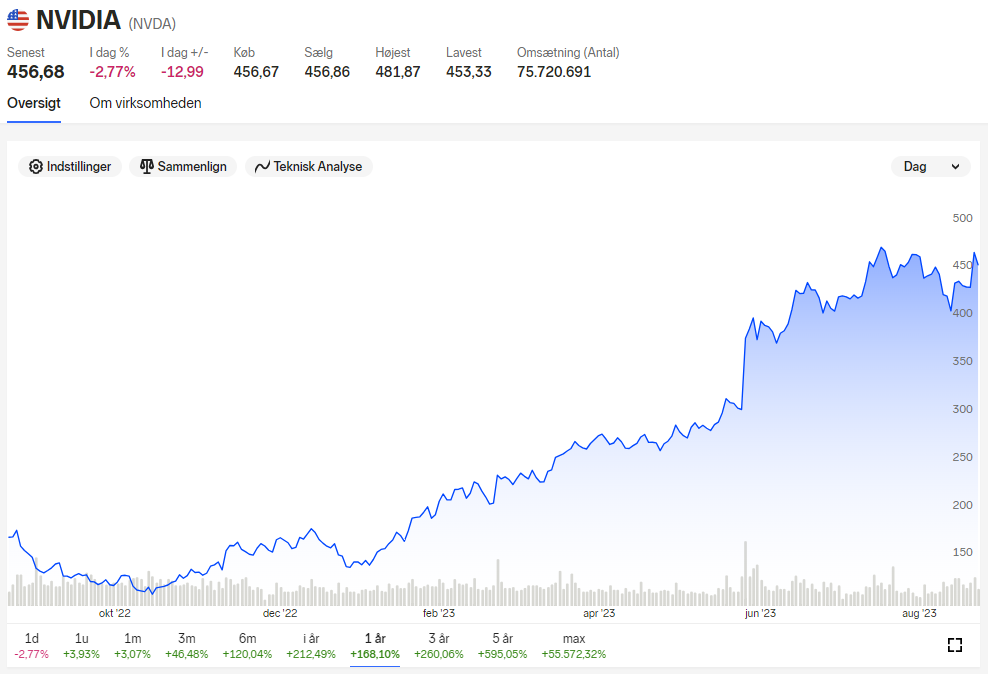Open Sammenlign comparison tool

pyautogui.click(x=183, y=166)
